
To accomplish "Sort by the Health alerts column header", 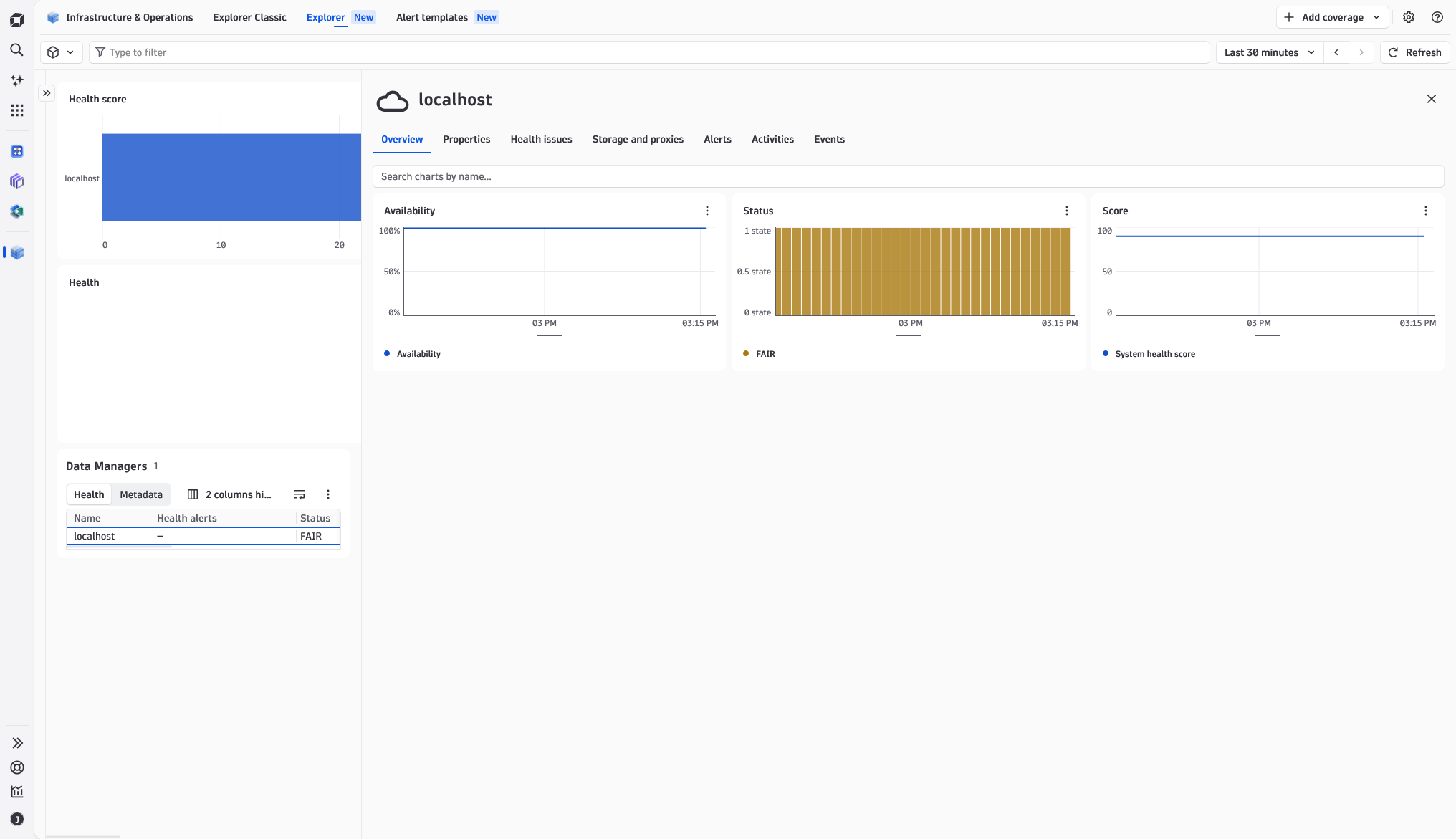I will (x=224, y=518).
